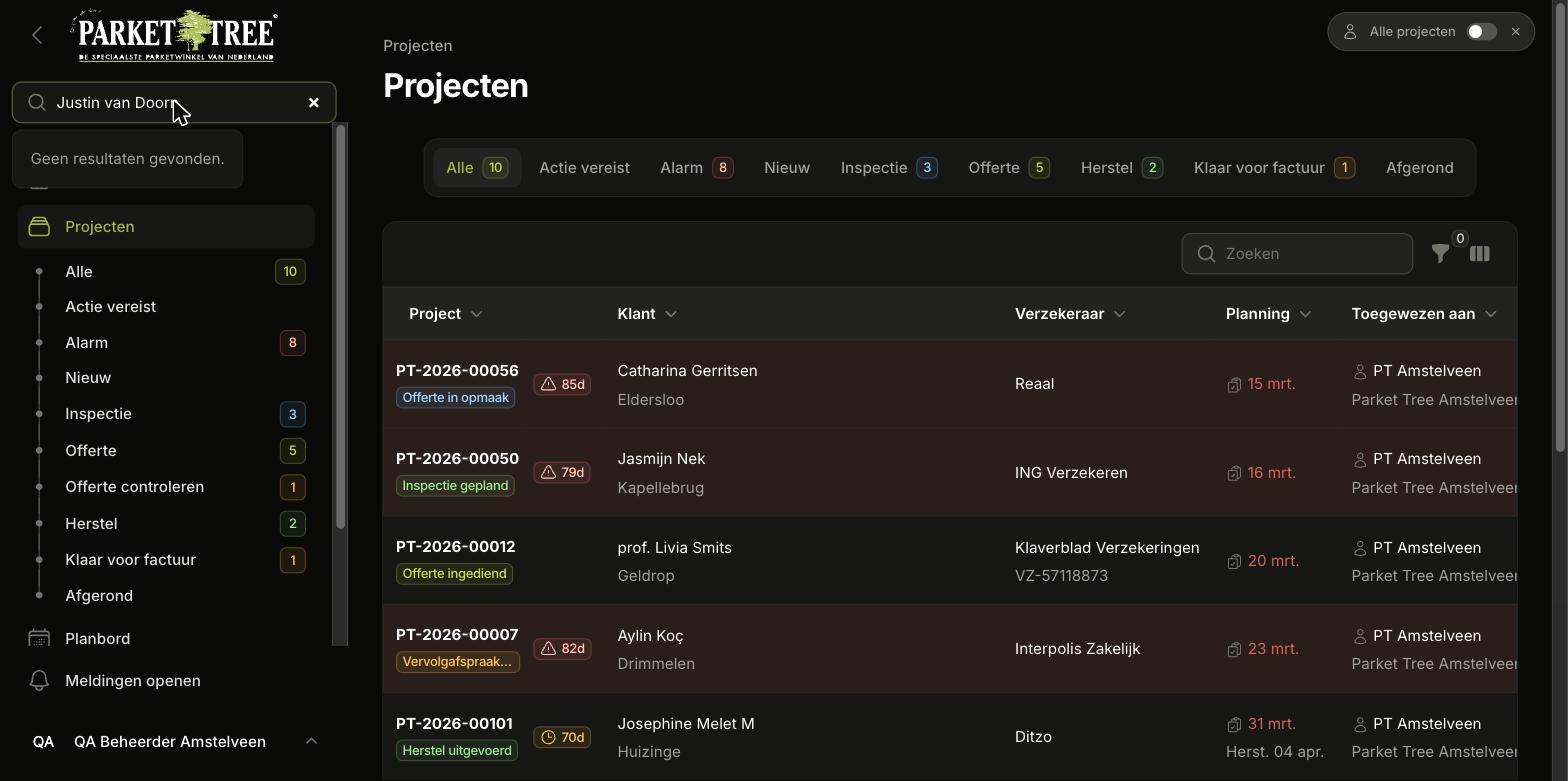Open the Toegewezen aan column dropdown
This screenshot has width=1568, height=781.
click(1491, 314)
